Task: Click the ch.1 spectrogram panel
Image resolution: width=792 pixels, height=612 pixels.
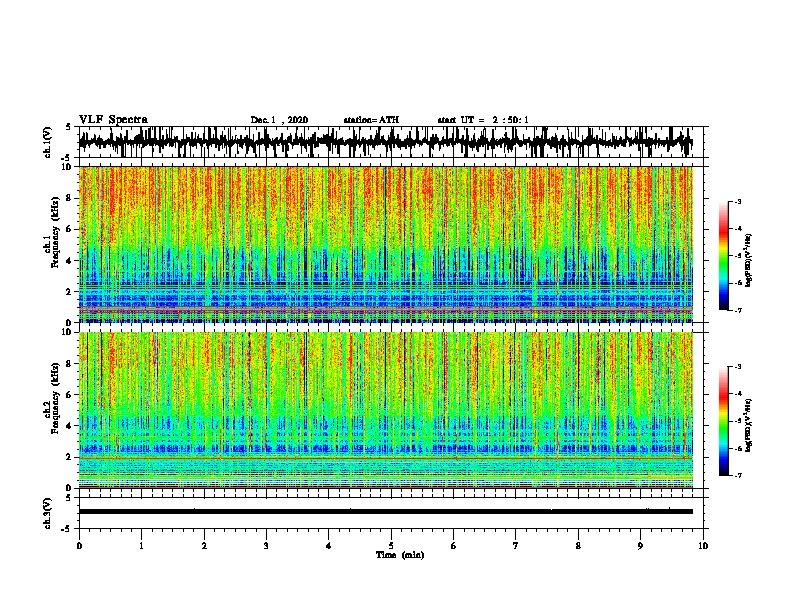Action: pyautogui.click(x=385, y=244)
